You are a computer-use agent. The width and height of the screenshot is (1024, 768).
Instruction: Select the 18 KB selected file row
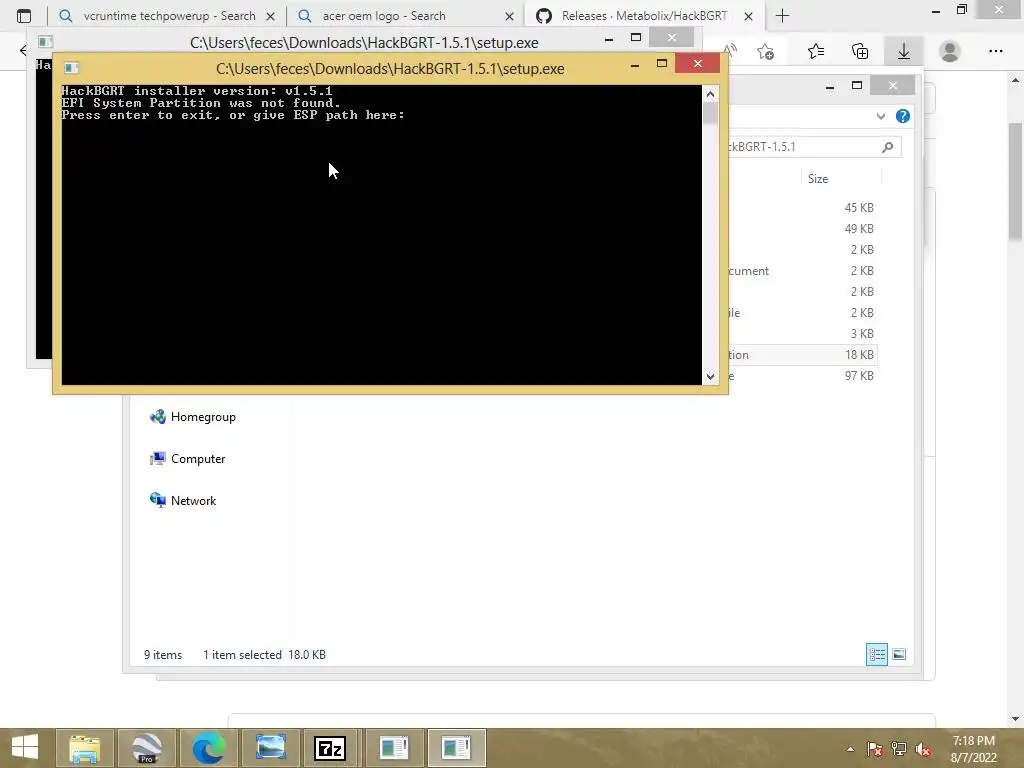tap(803, 355)
